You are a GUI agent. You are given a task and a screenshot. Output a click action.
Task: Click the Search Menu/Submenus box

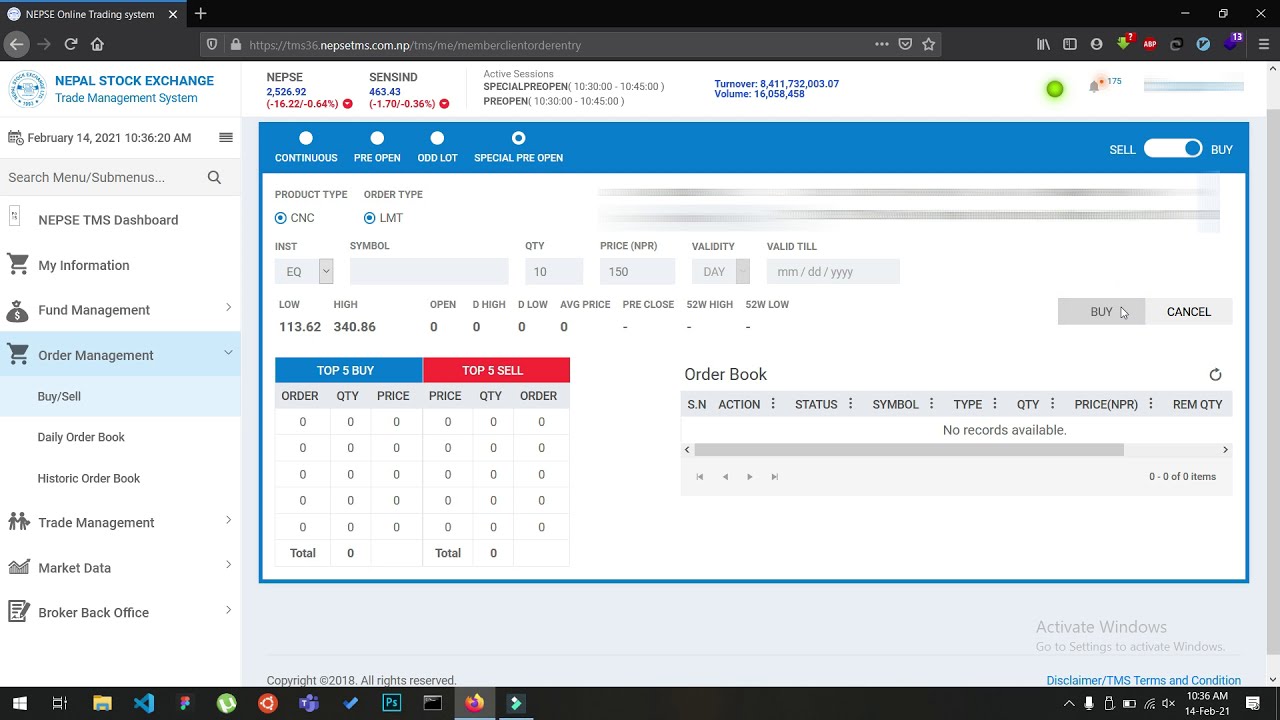point(100,177)
